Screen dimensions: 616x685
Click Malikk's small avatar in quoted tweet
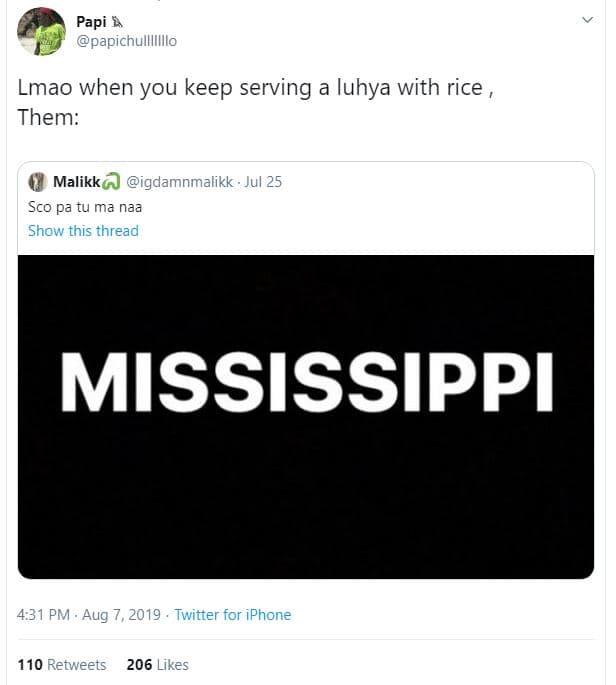(x=38, y=182)
